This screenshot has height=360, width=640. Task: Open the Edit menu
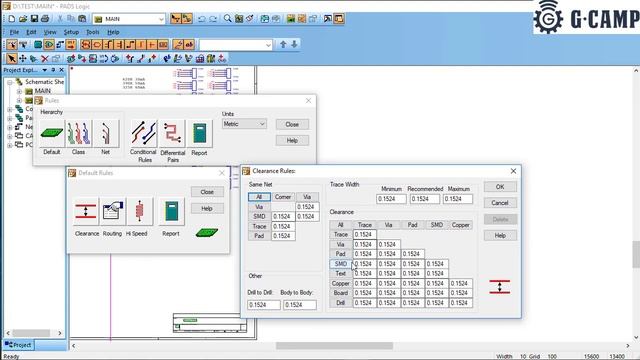(31, 32)
